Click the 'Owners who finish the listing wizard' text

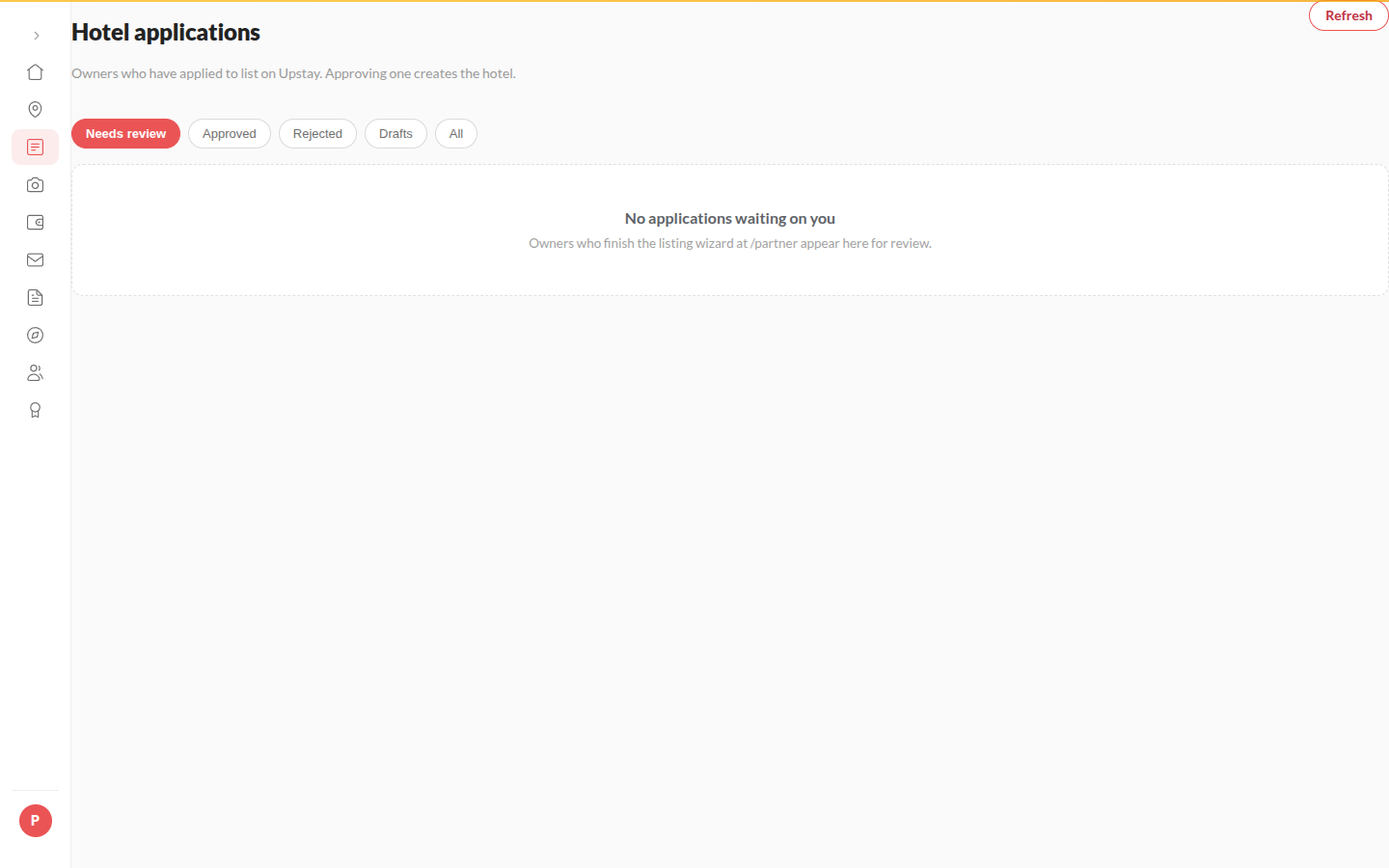click(x=730, y=243)
